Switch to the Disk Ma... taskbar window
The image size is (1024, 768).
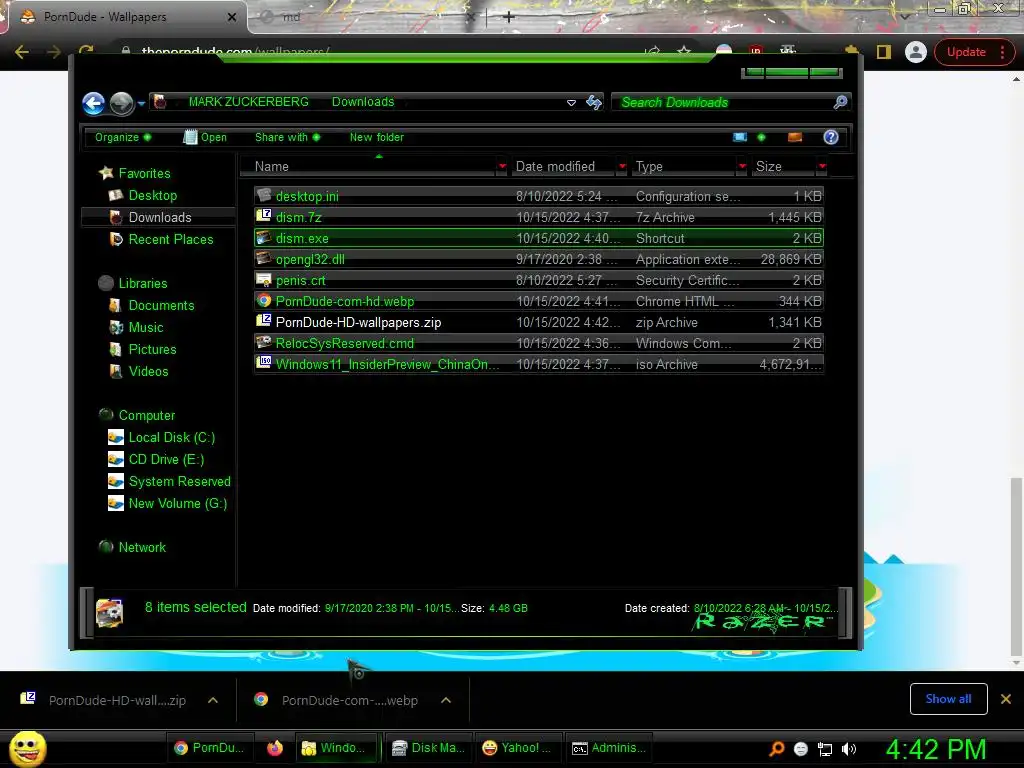pos(428,748)
